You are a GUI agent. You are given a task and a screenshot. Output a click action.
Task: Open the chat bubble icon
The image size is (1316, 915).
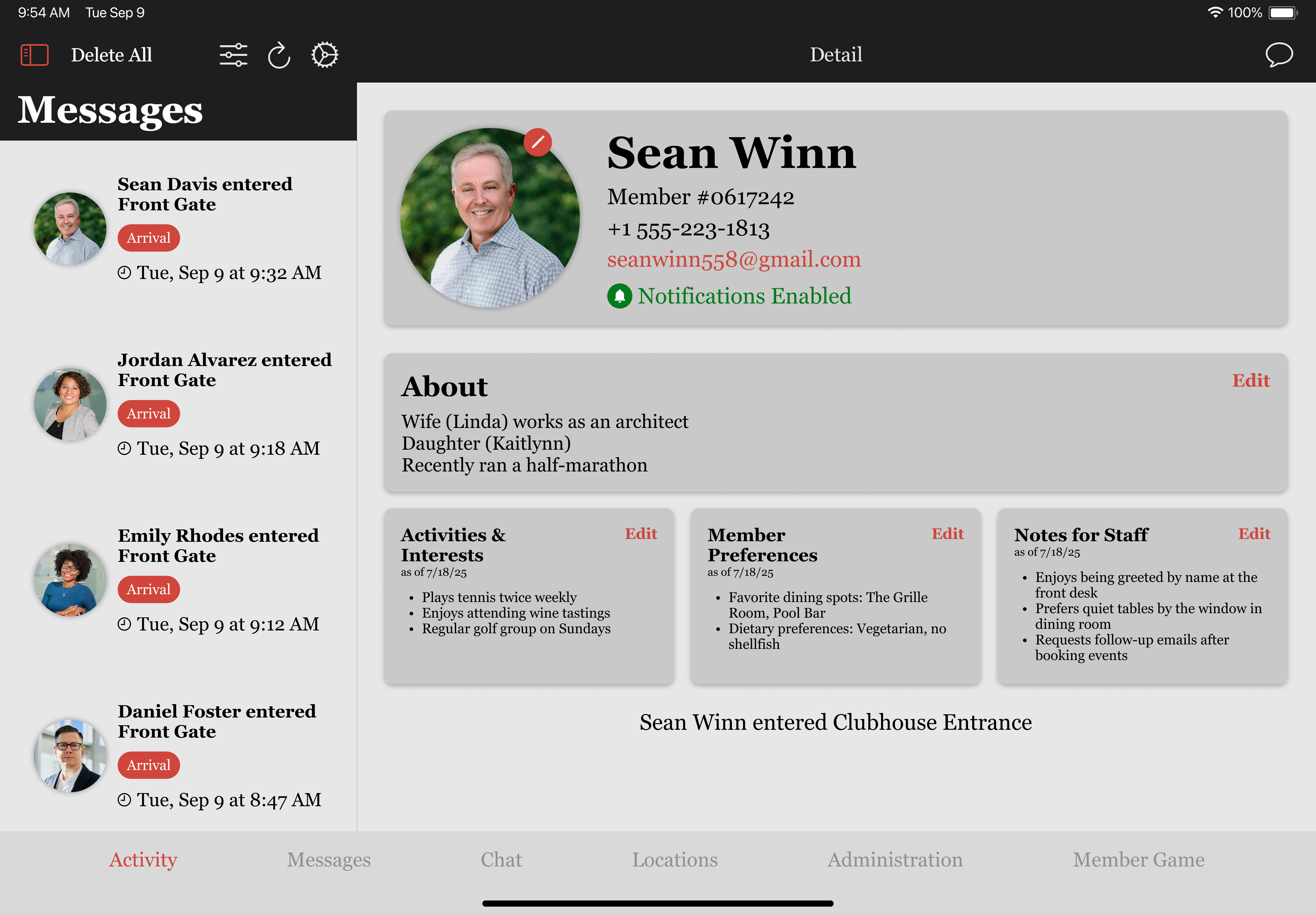pos(1279,55)
